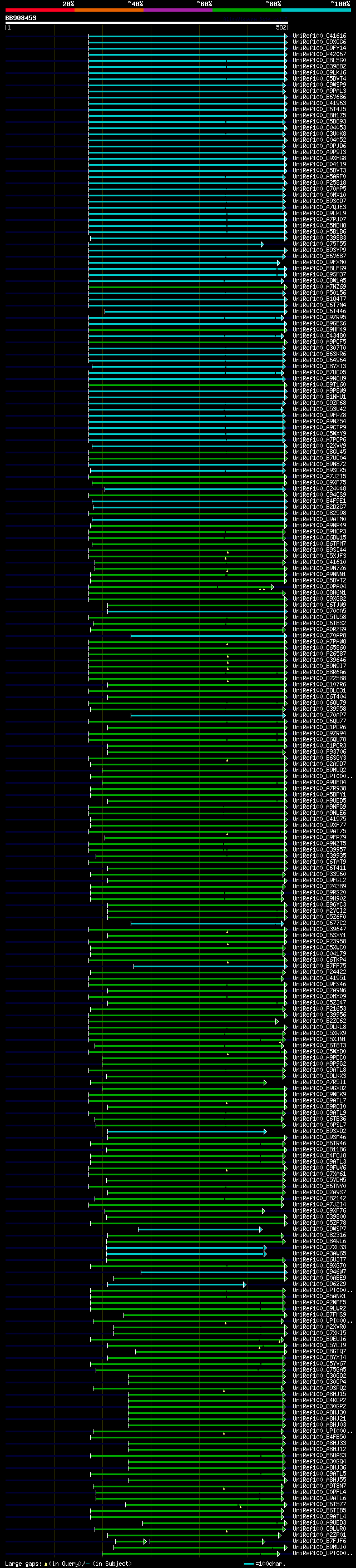The width and height of the screenshot is (356, 1568).
Task: Open hit UniRef100_A9SPQ2
Action: [319, 1388]
